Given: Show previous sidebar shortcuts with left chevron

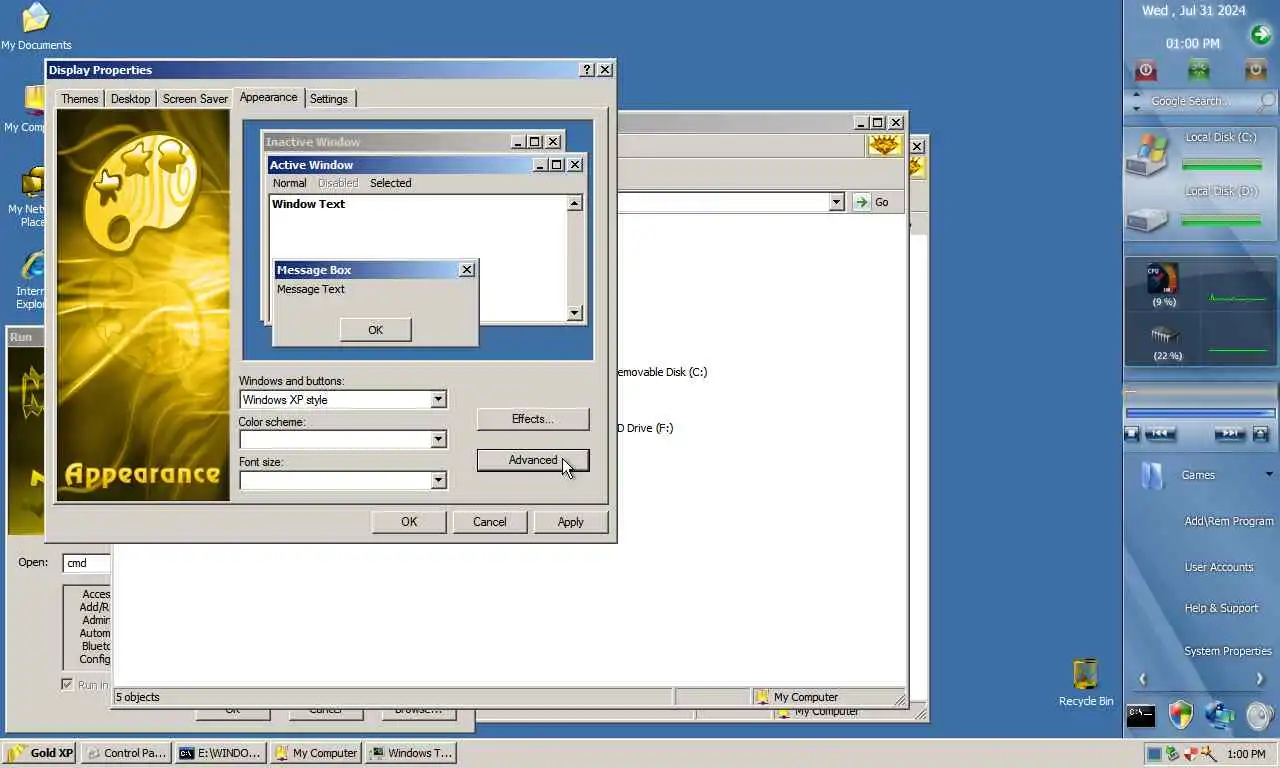Looking at the screenshot, I should [1142, 679].
